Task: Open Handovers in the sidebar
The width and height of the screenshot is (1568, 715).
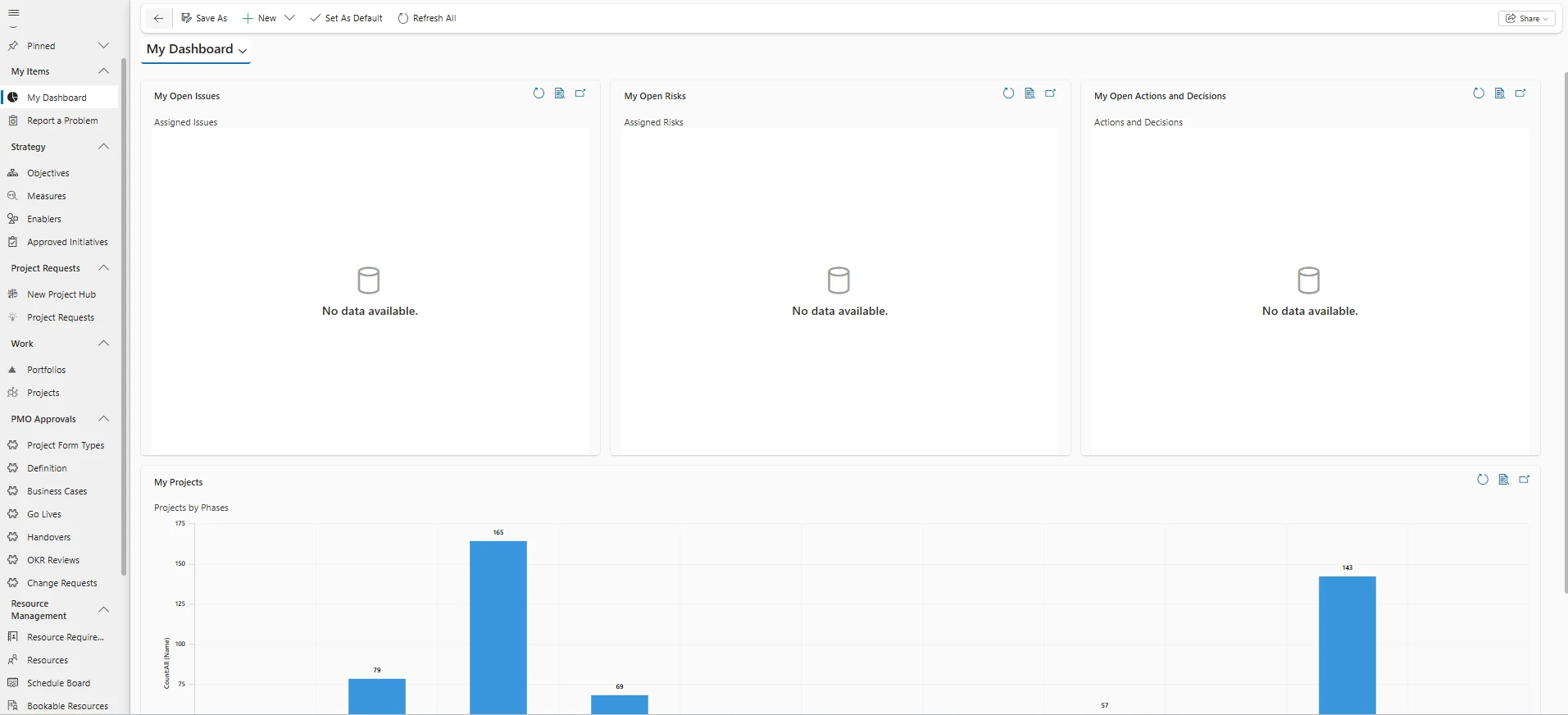Action: tap(59, 537)
